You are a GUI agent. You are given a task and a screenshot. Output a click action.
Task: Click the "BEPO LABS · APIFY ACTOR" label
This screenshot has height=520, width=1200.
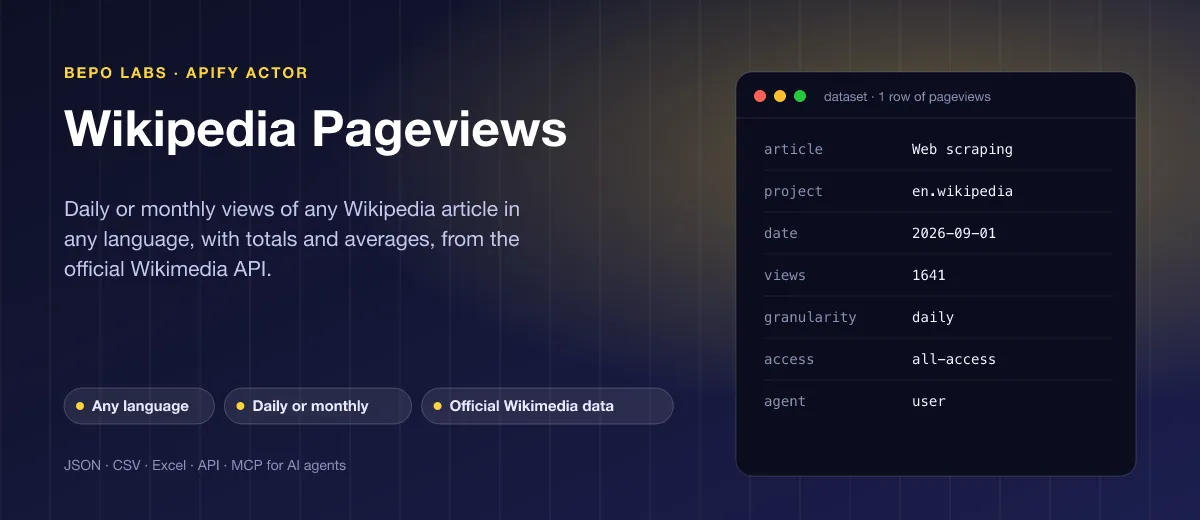click(x=186, y=73)
